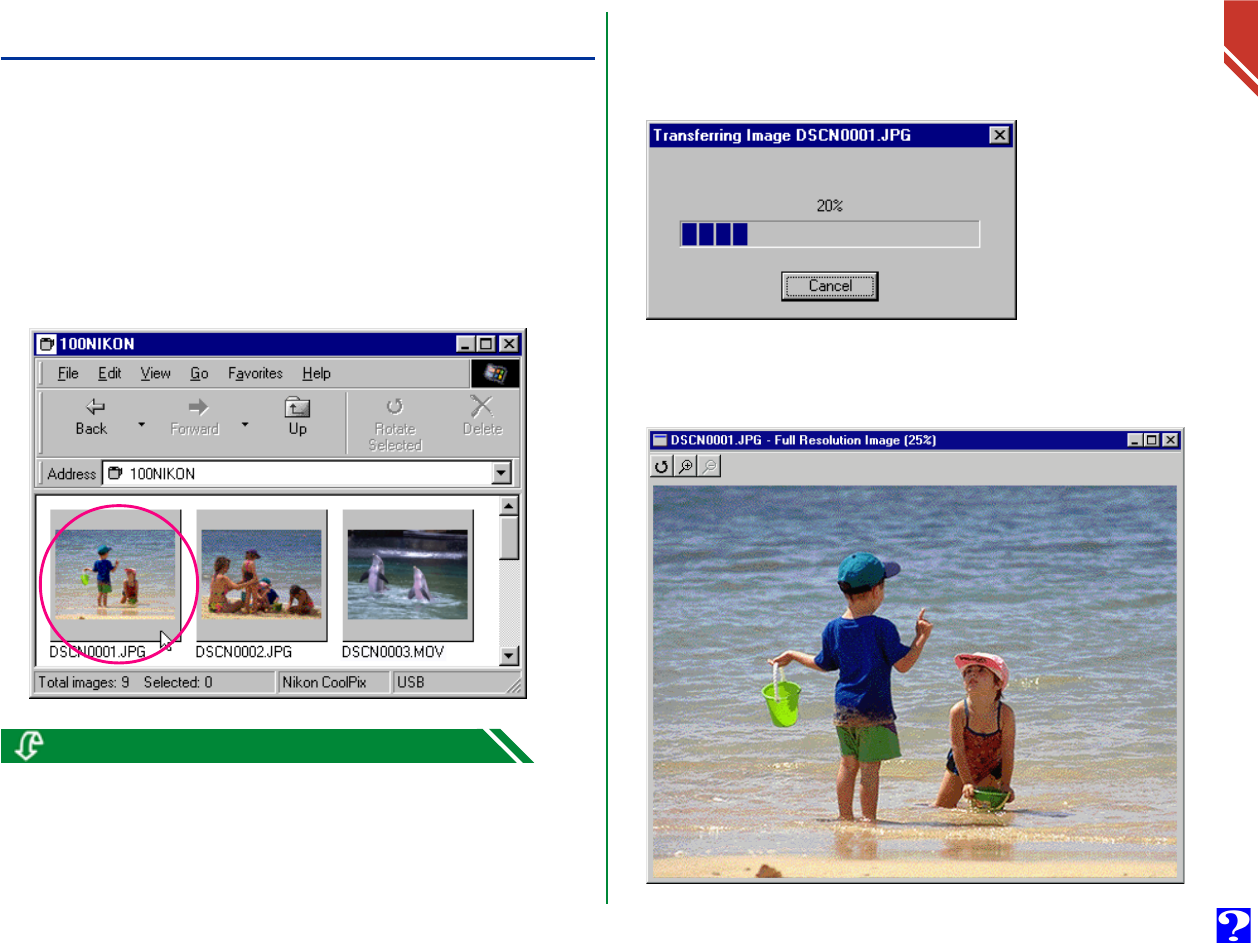Click the green note banner icon

30,746
